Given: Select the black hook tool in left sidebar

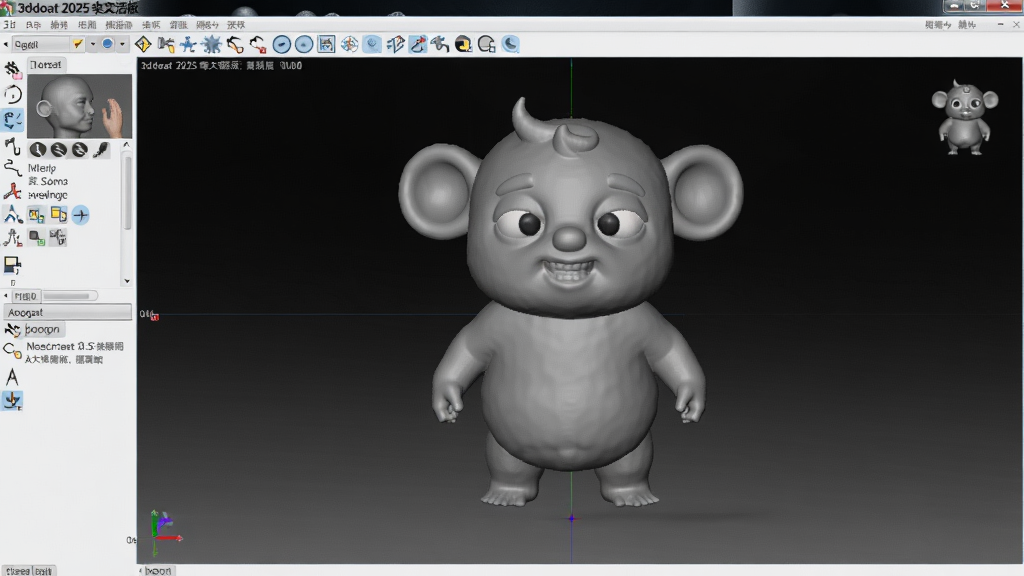Looking at the screenshot, I should 12,146.
